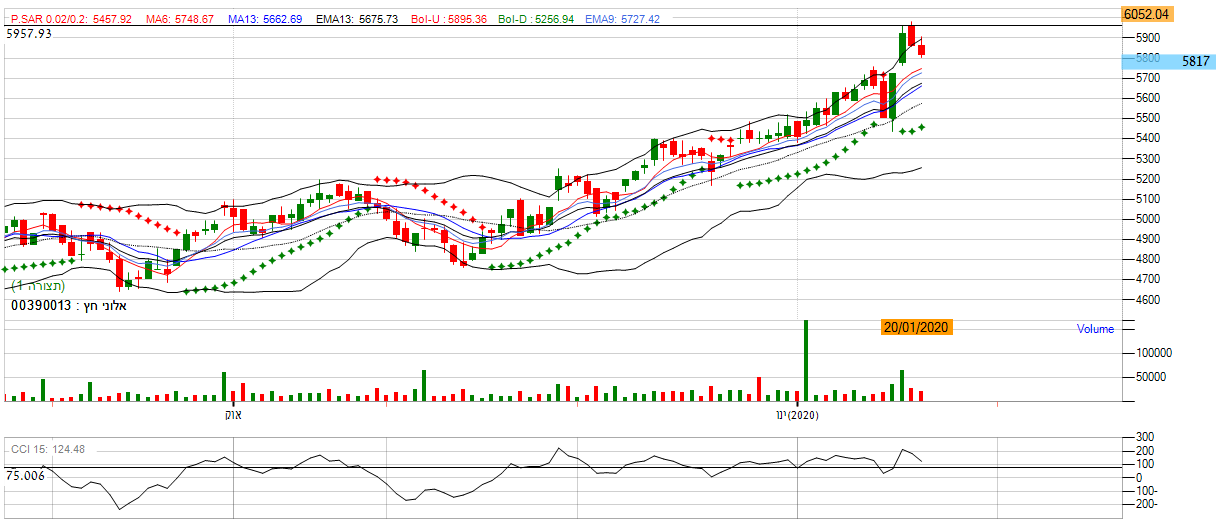This screenshot has height=530, width=1216.
Task: Select the CCI 15 indicator label
Action: tap(47, 449)
